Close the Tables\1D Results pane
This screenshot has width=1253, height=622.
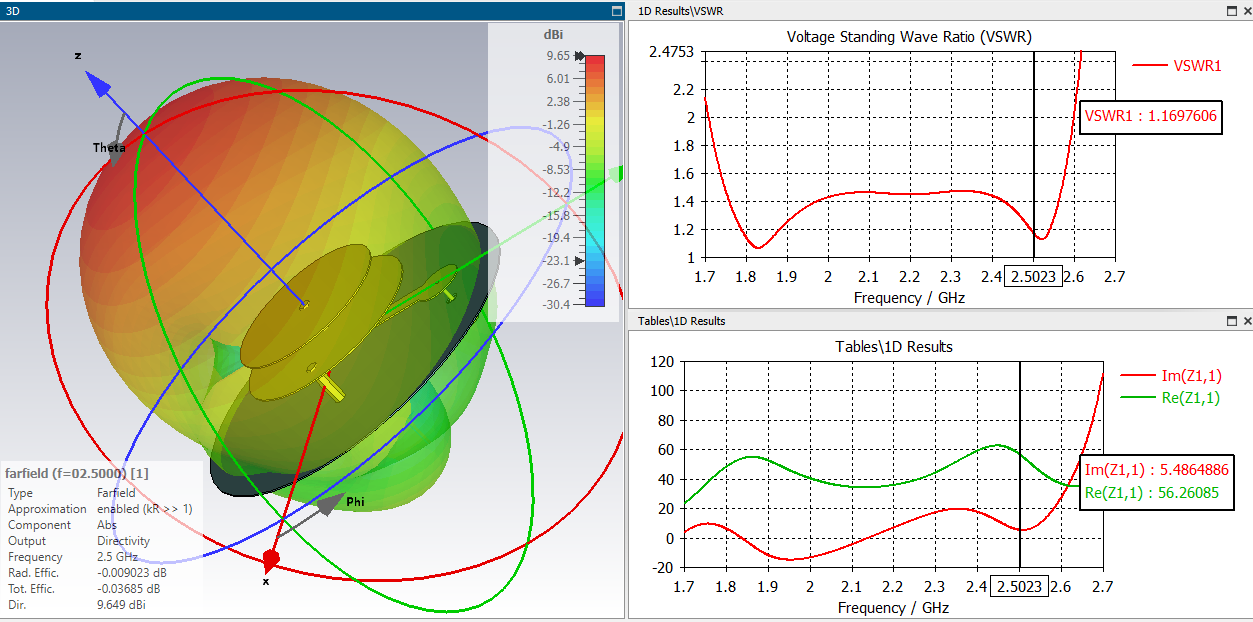pyautogui.click(x=1246, y=321)
